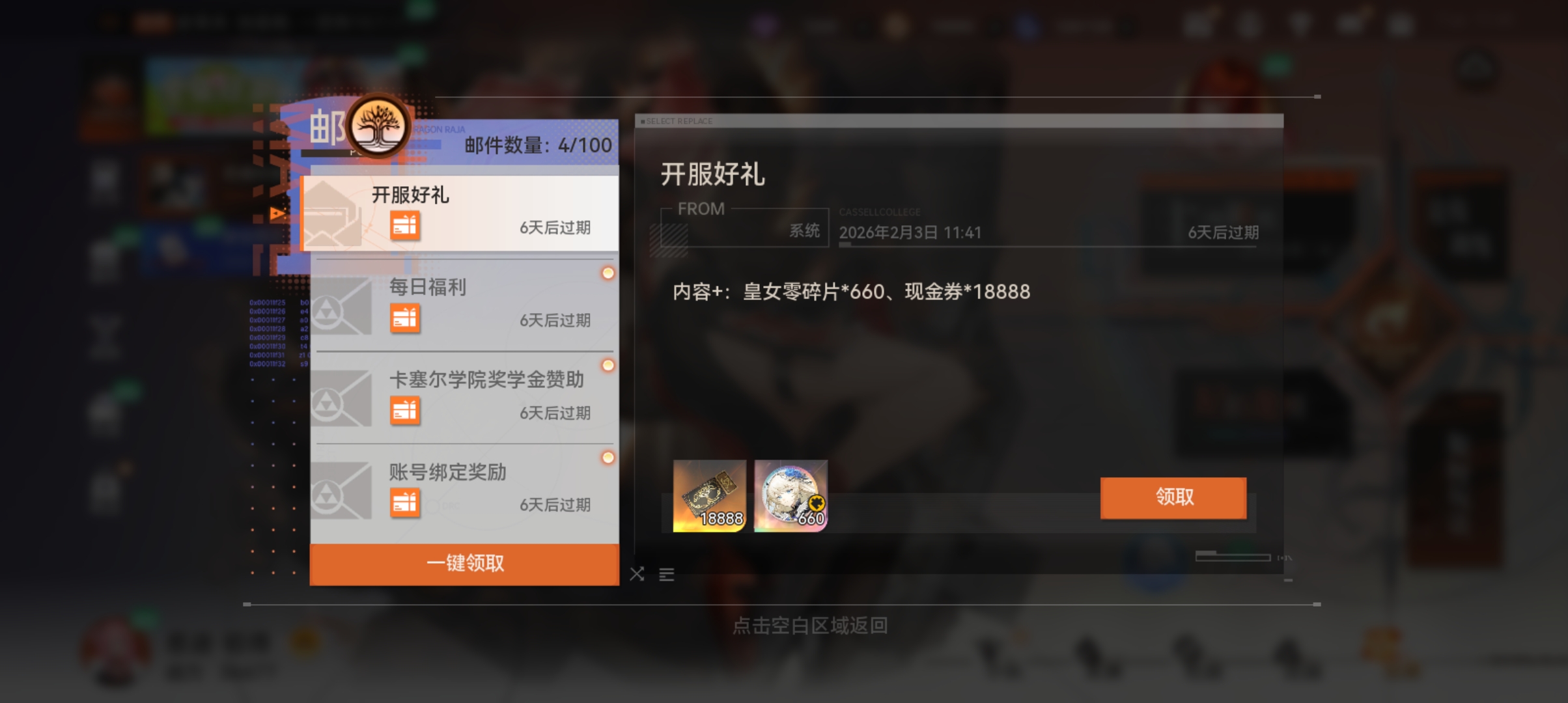Image resolution: width=1568 pixels, height=703 pixels.
Task: Click the tree emblem mailbox icon
Action: point(378,126)
